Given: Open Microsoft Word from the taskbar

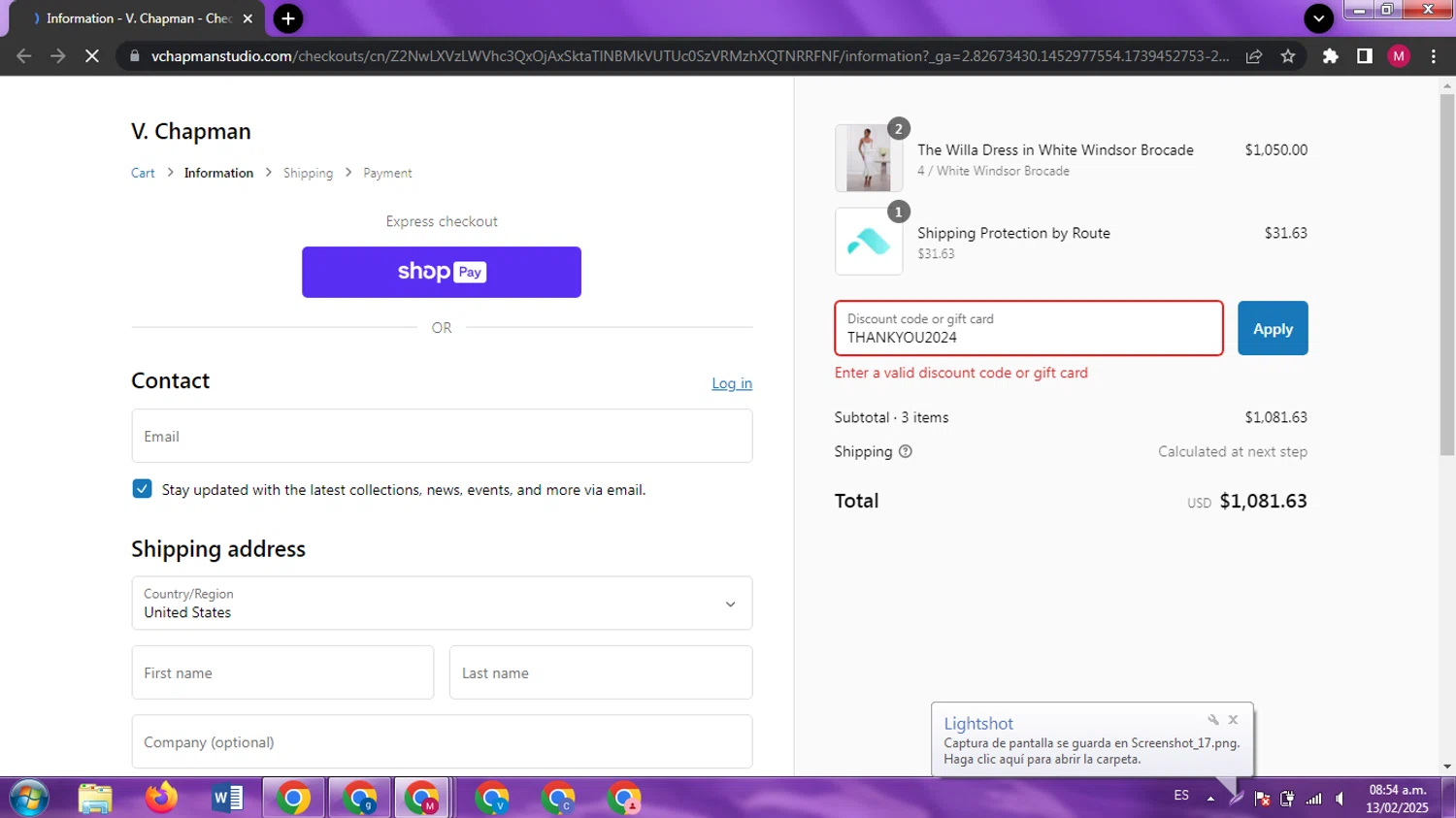Looking at the screenshot, I should point(227,798).
